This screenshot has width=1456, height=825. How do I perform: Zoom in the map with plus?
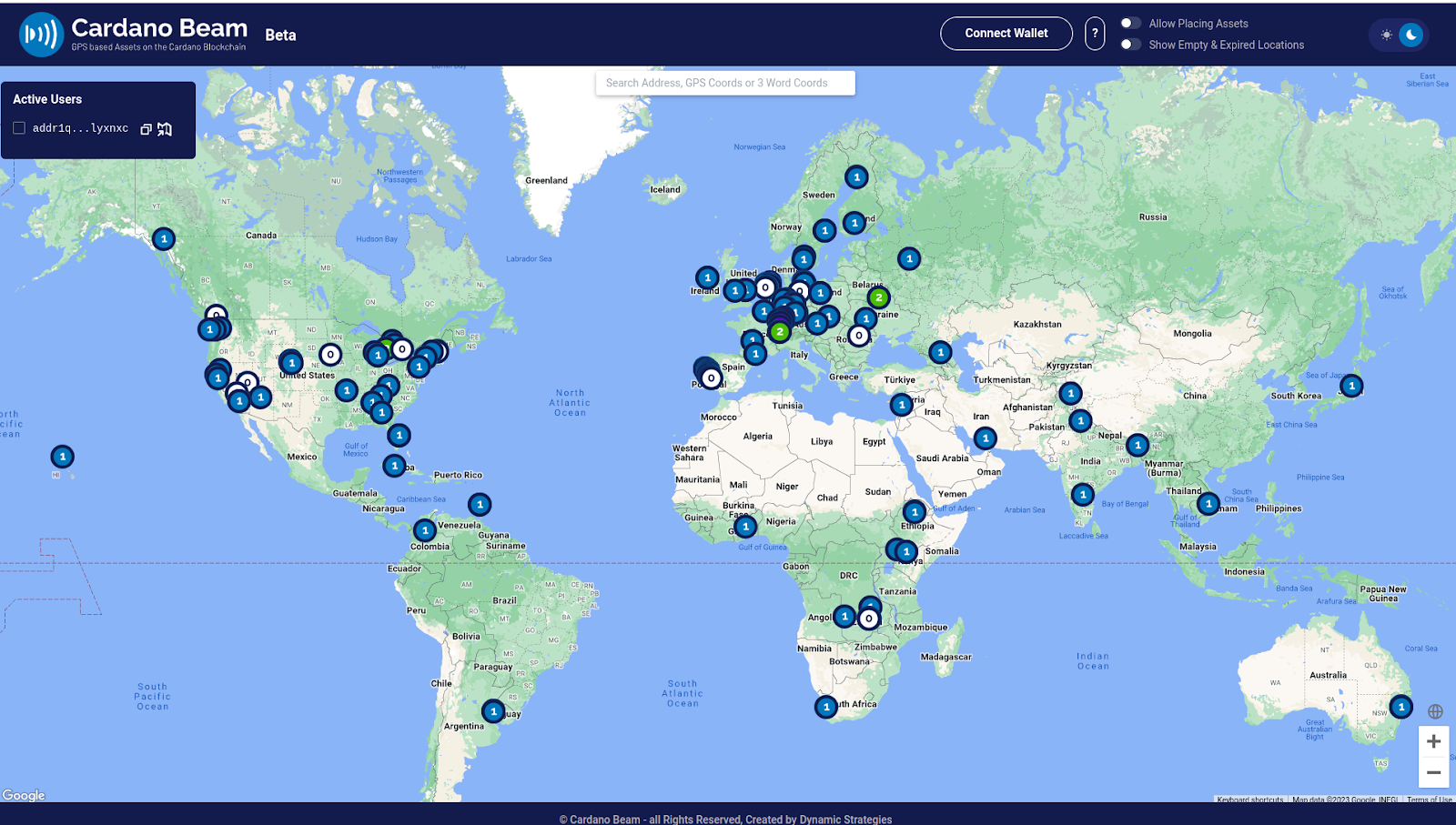click(x=1433, y=741)
